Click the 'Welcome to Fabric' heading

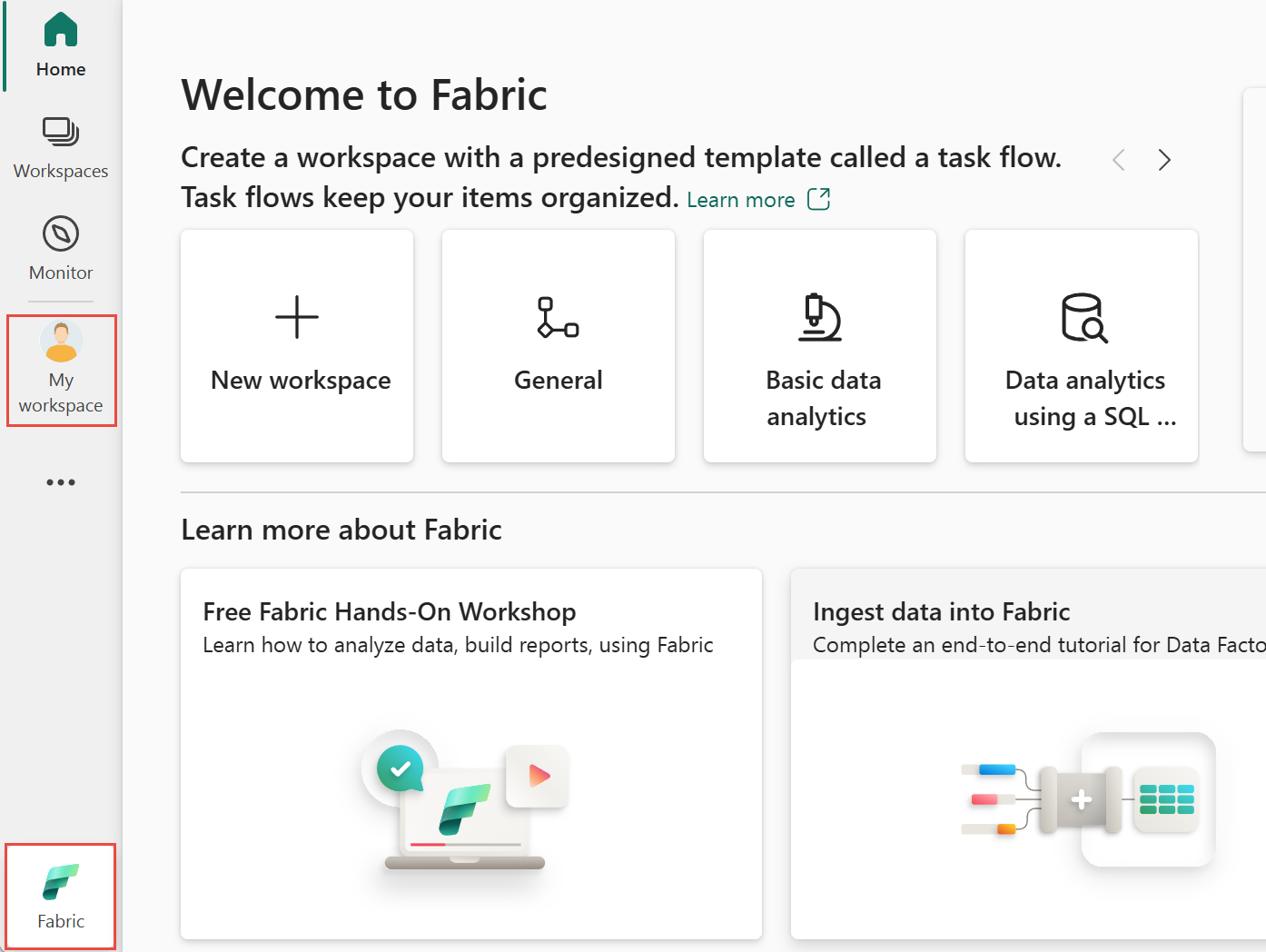point(364,95)
